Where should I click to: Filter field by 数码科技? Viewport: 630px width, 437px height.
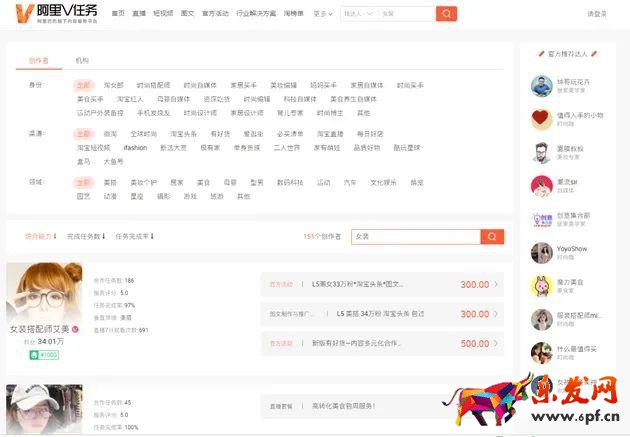click(x=290, y=182)
